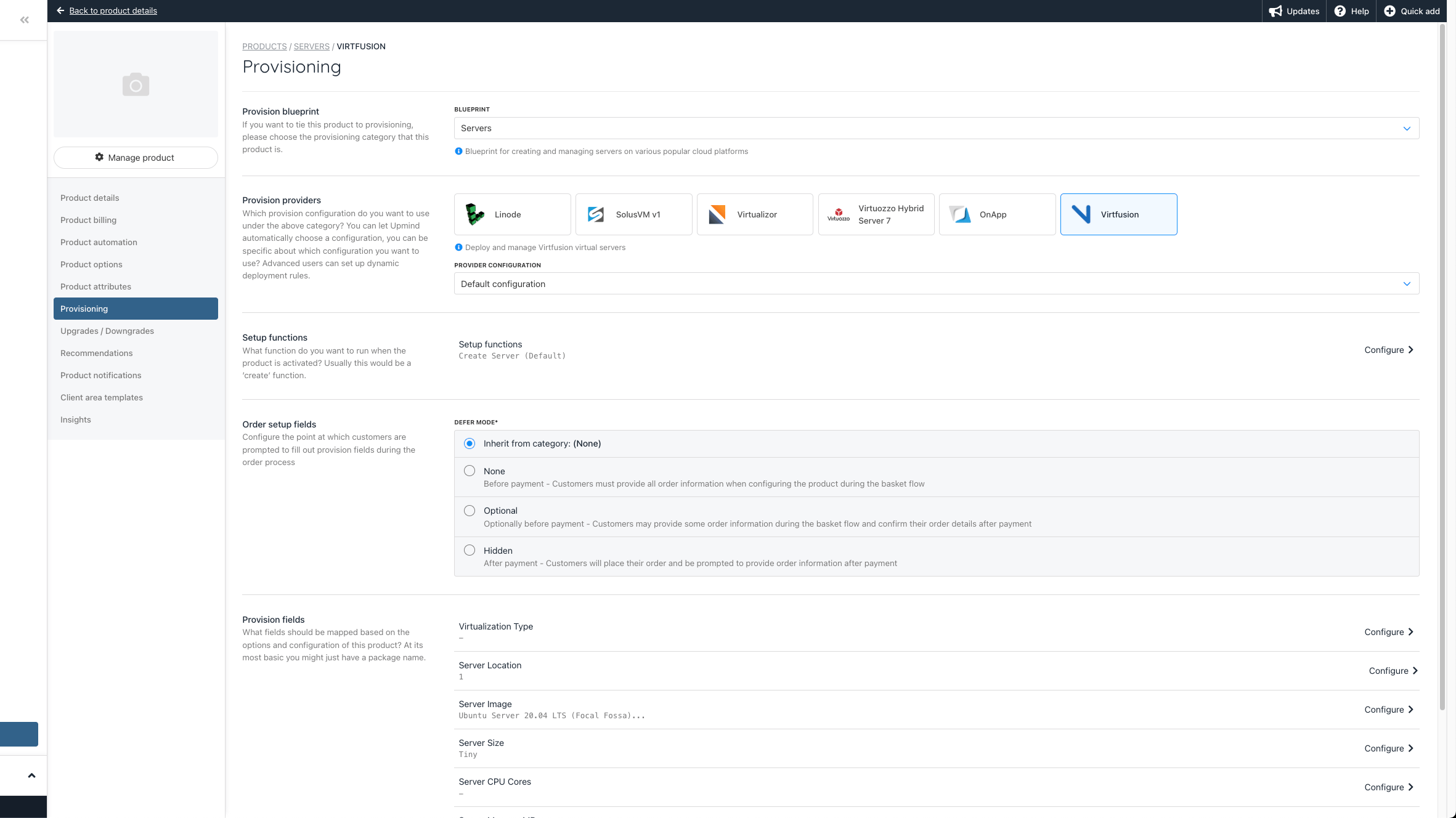Screen dimensions: 1456x818
Task: Select the Linode provider logo
Action: click(x=474, y=214)
